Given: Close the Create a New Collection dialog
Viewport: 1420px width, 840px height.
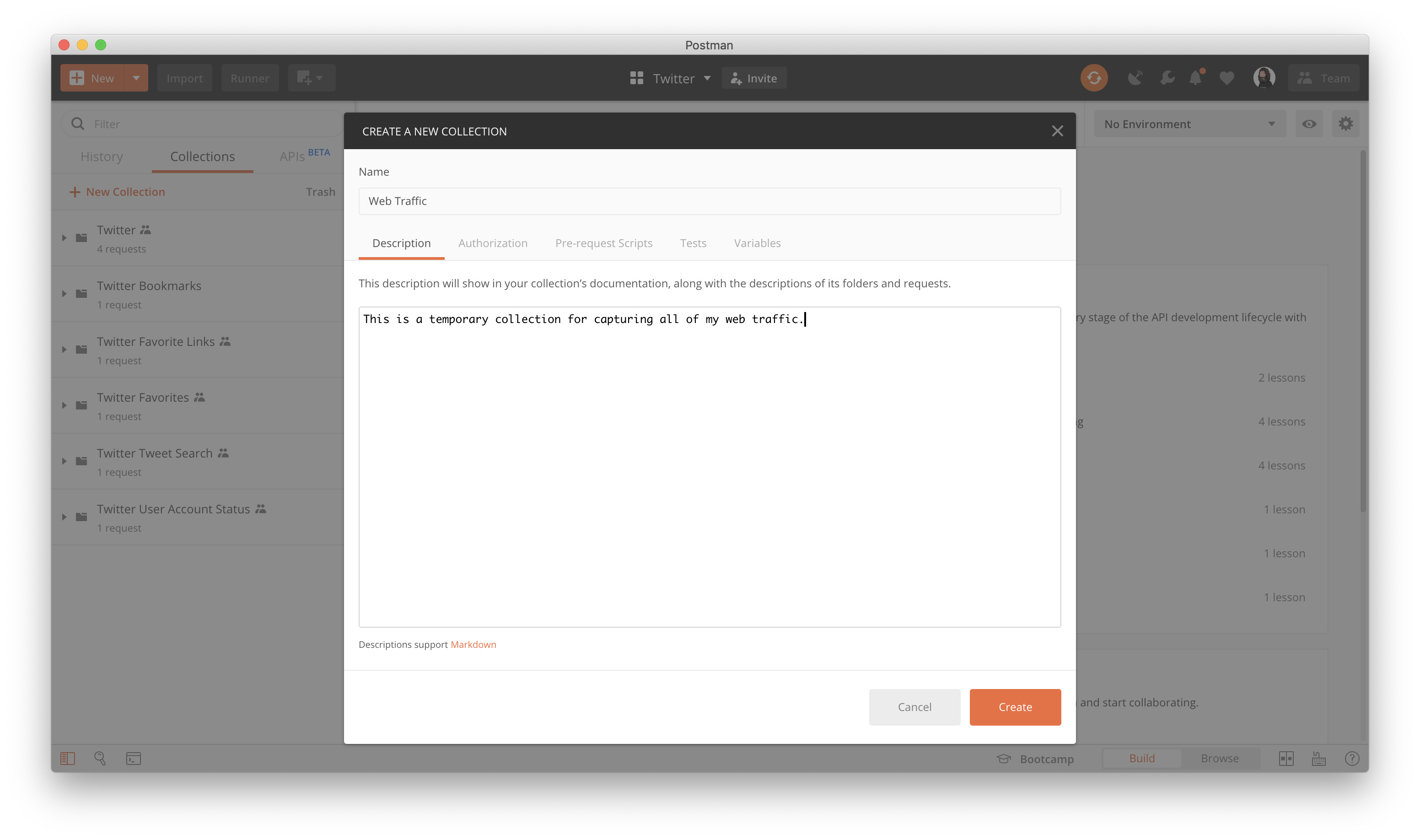Looking at the screenshot, I should point(1057,131).
